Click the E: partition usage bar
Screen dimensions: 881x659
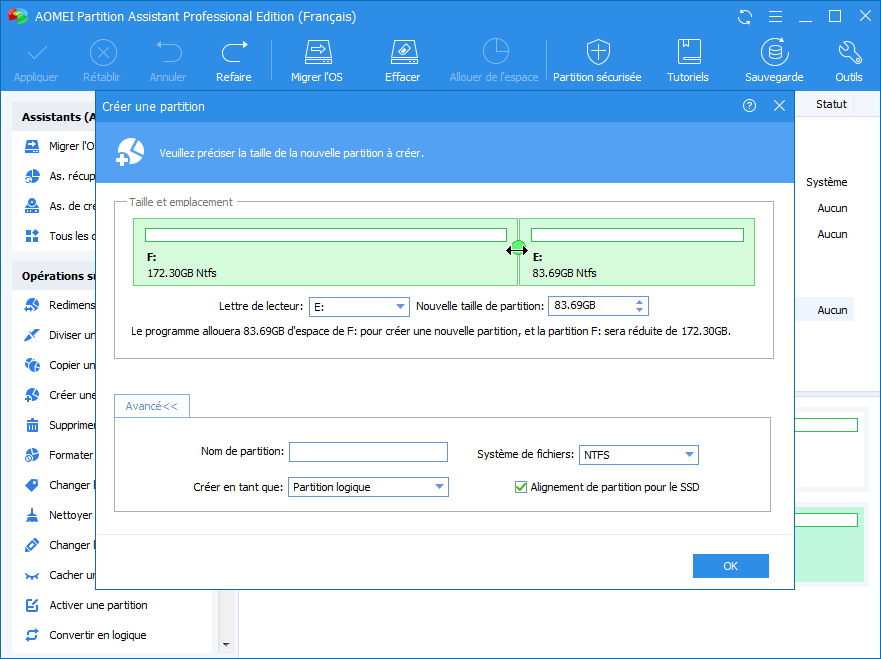[x=637, y=235]
